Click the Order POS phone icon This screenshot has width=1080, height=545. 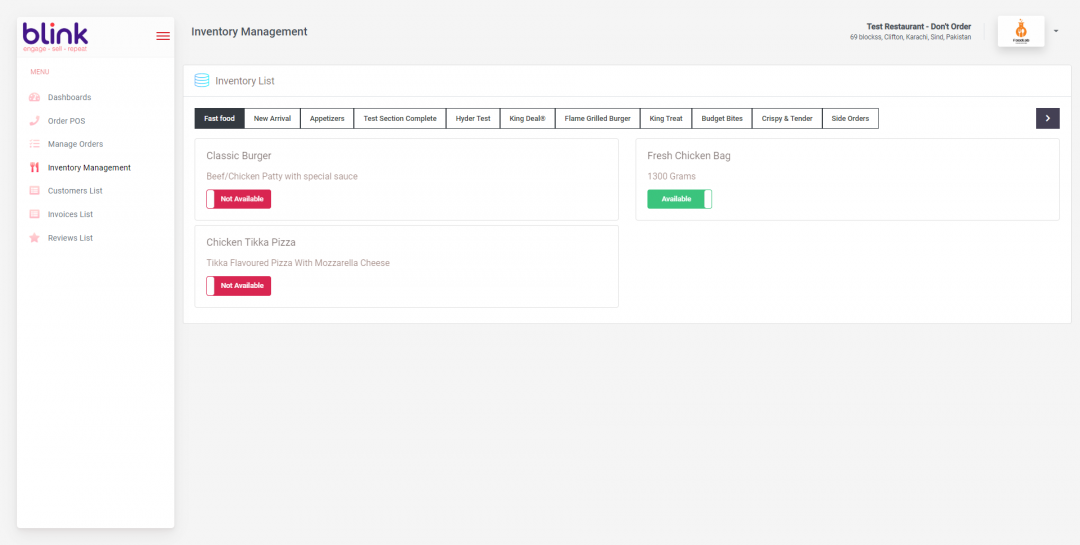(34, 121)
